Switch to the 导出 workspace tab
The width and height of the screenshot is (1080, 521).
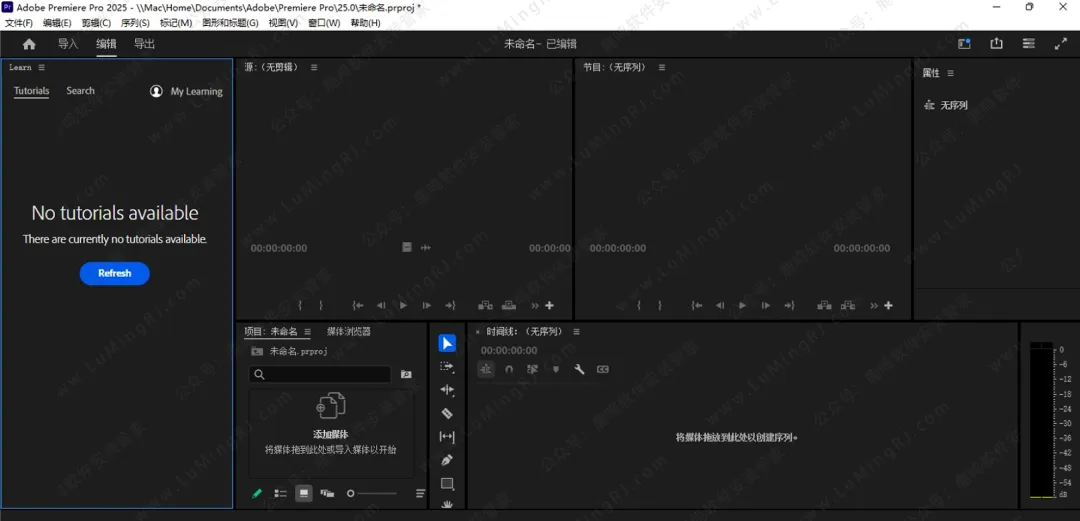(144, 44)
